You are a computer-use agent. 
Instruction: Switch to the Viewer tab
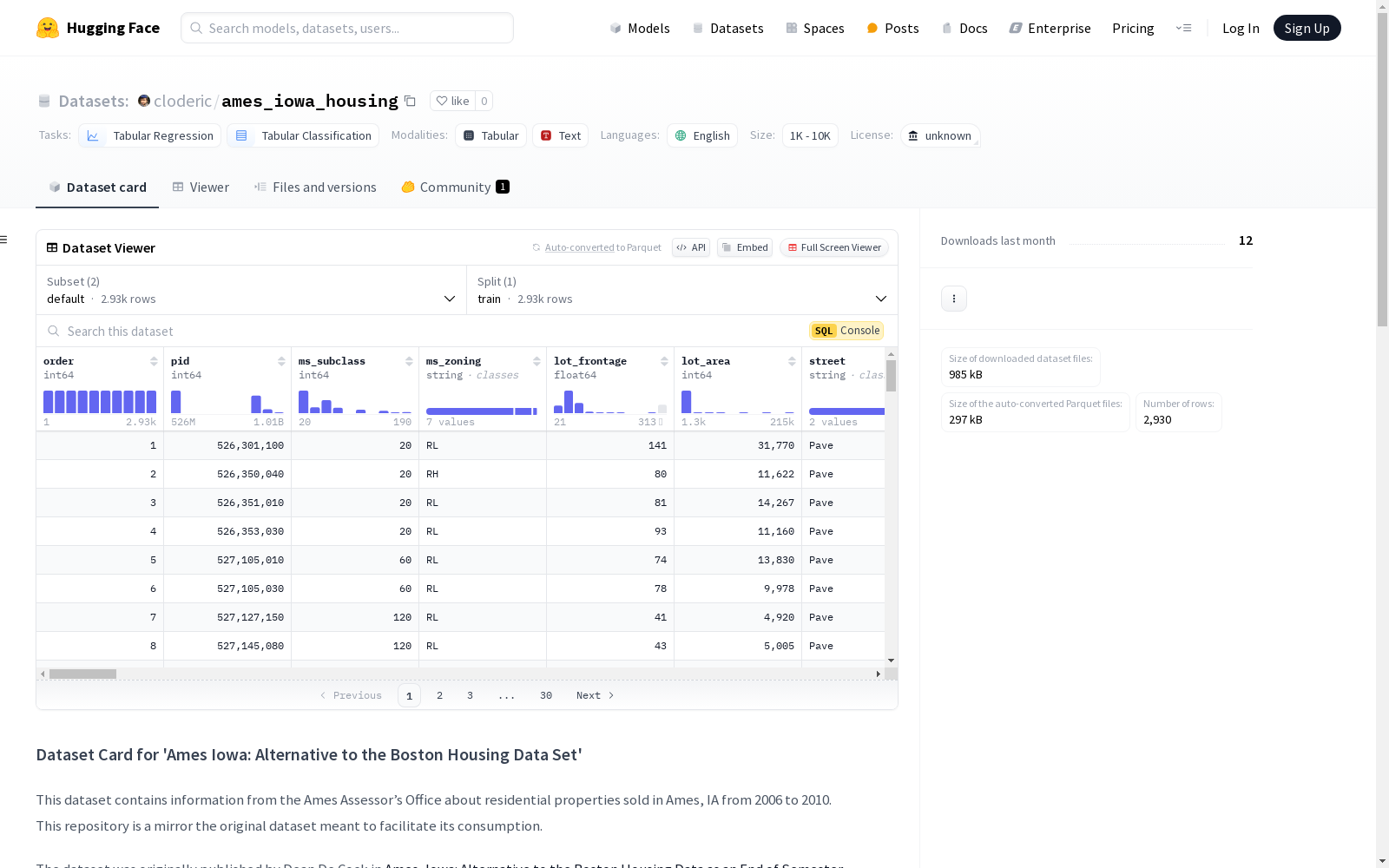pos(201,187)
